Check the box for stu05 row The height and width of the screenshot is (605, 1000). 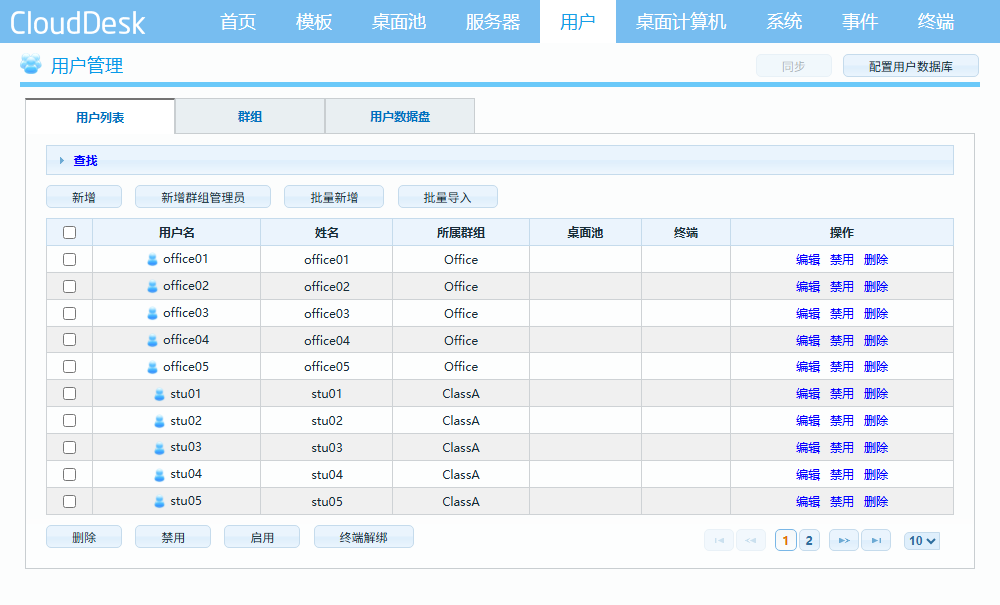click(x=70, y=502)
